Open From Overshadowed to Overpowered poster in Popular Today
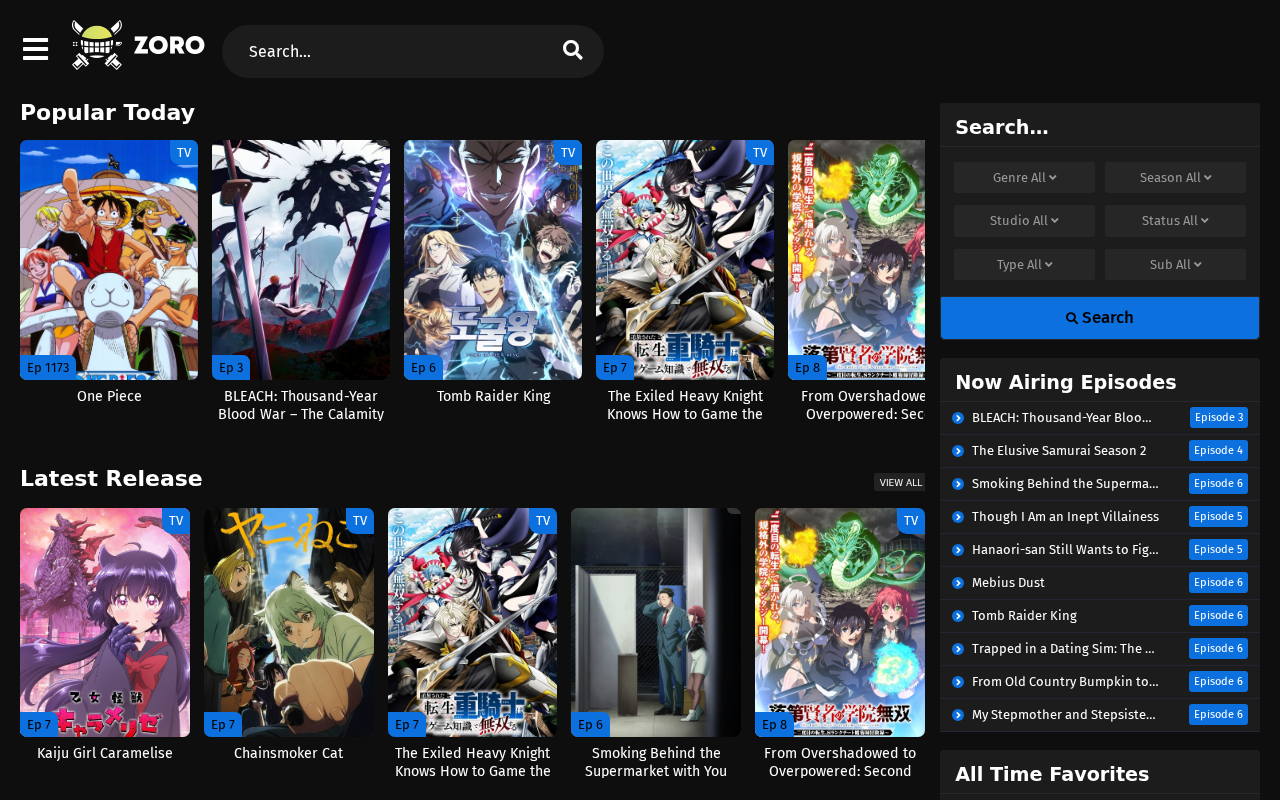The height and width of the screenshot is (800, 1280). pos(857,260)
